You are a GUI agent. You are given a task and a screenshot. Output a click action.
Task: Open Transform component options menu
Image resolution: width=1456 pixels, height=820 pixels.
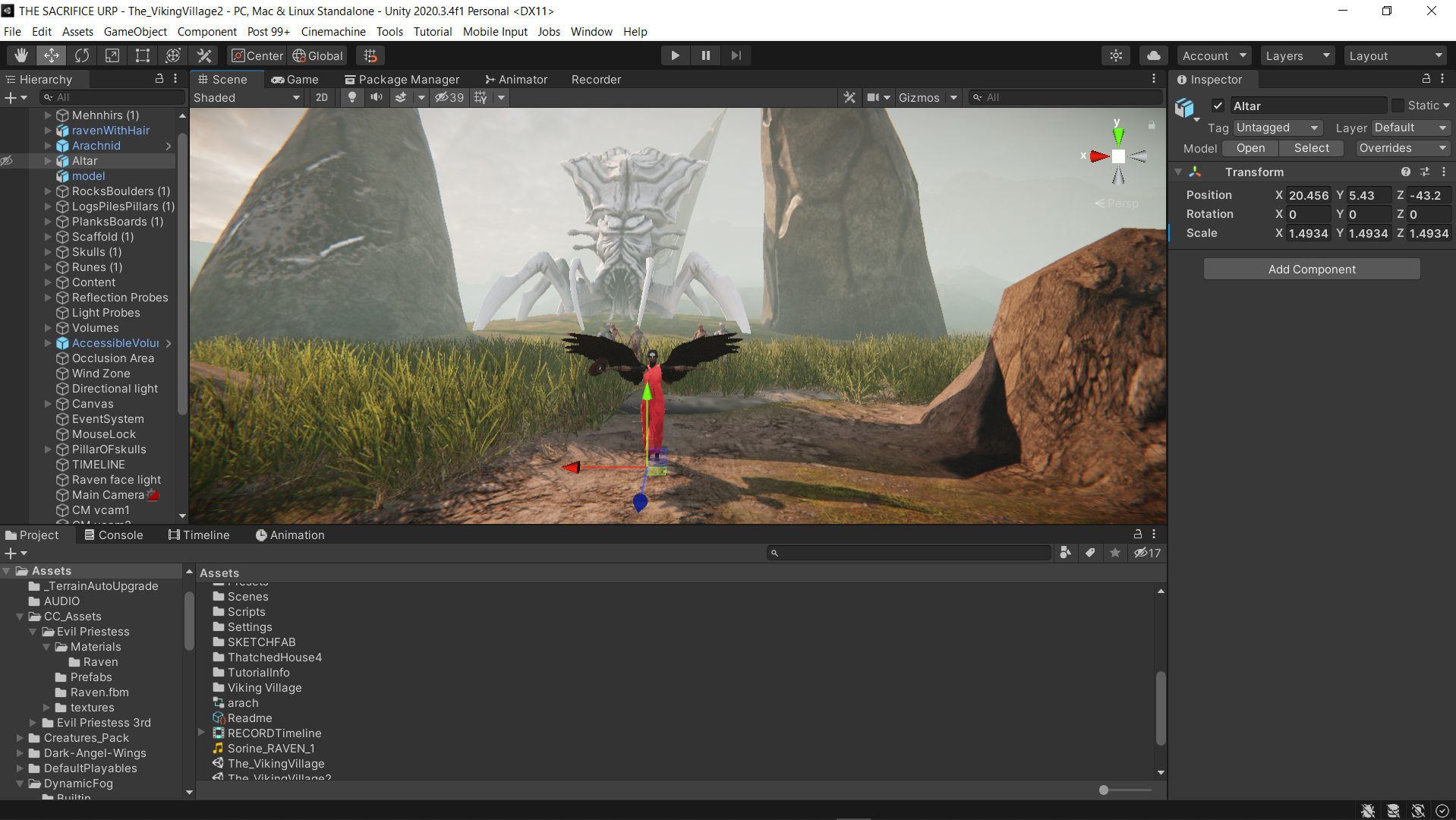[1444, 172]
